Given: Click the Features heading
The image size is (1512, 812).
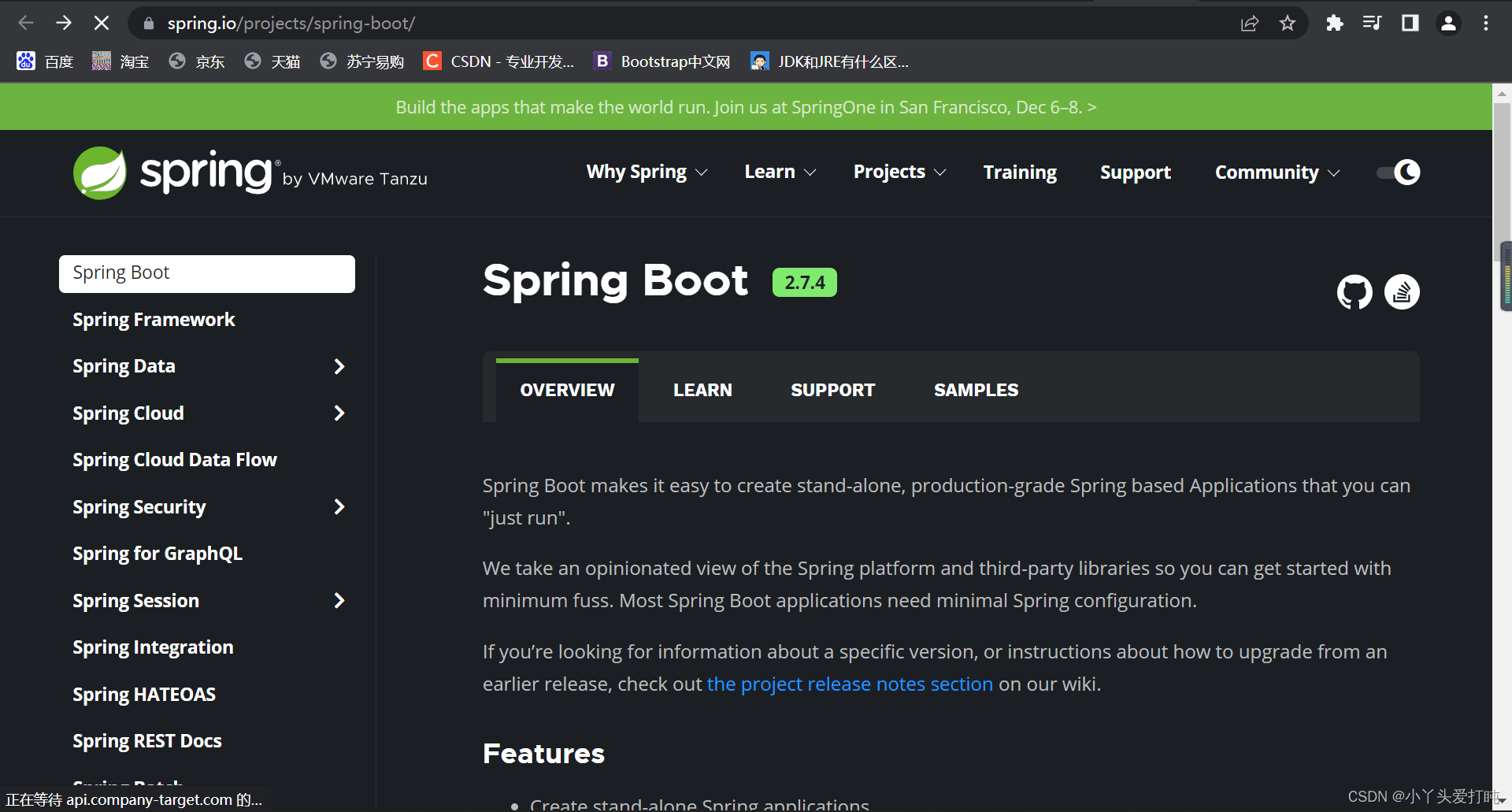Looking at the screenshot, I should pyautogui.click(x=543, y=753).
